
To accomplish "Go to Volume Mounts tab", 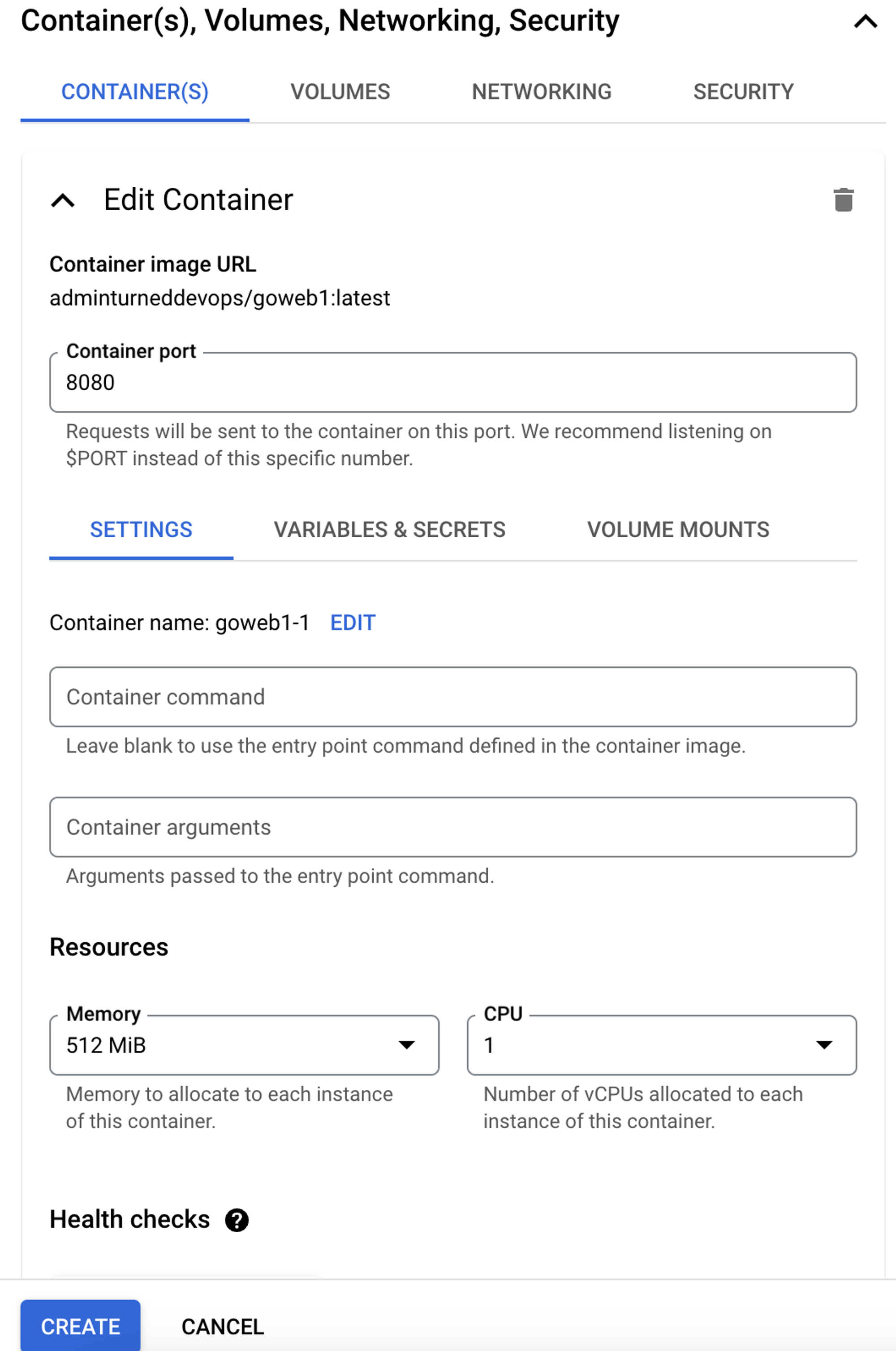I will point(678,530).
